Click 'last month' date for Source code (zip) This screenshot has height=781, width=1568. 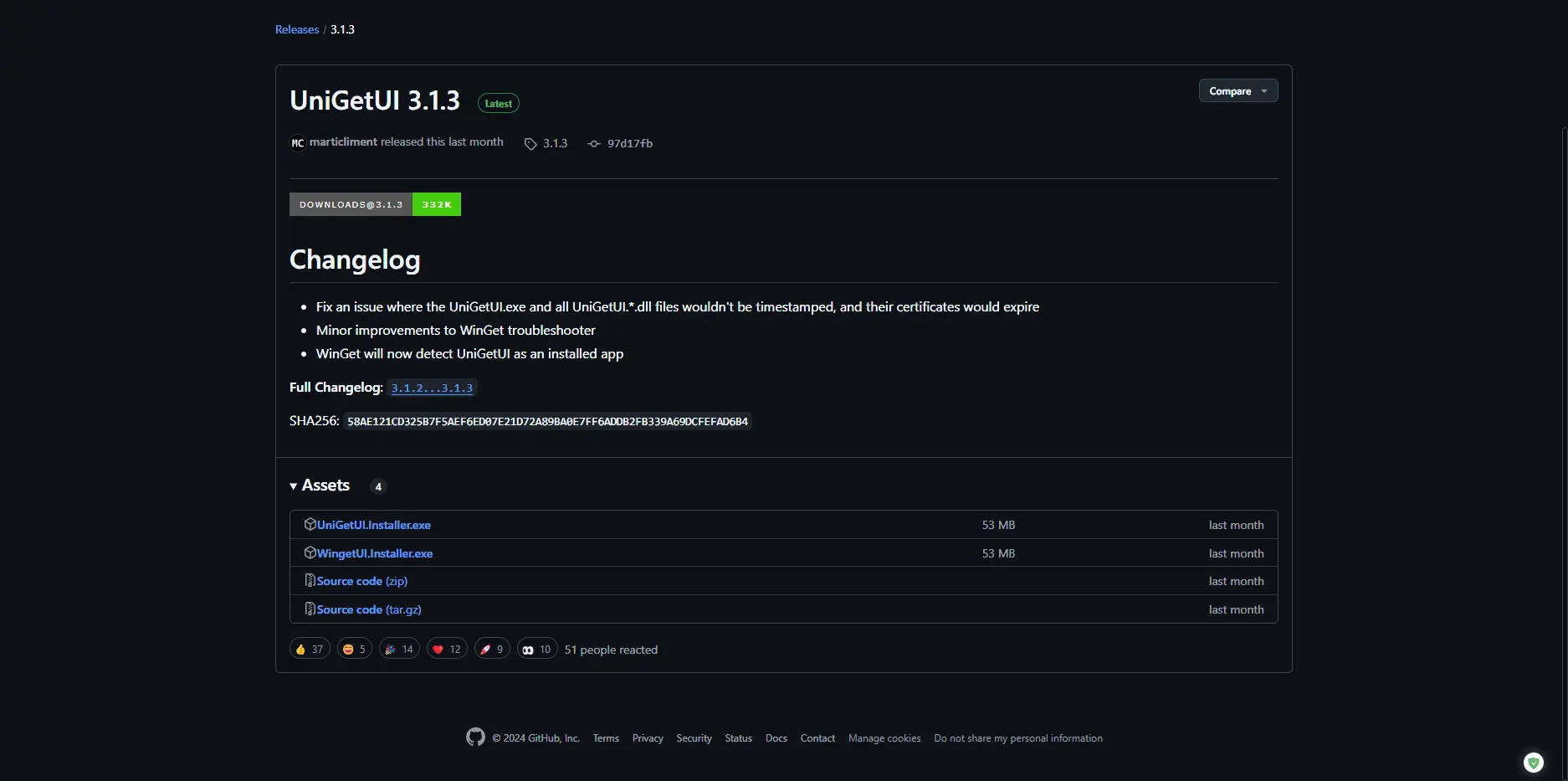(1236, 581)
